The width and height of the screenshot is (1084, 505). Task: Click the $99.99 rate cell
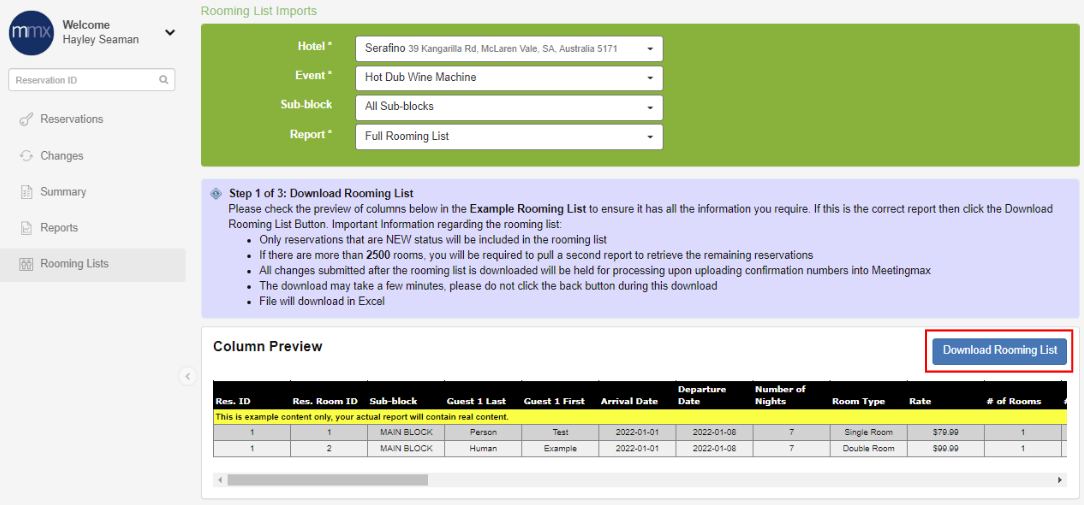point(945,448)
